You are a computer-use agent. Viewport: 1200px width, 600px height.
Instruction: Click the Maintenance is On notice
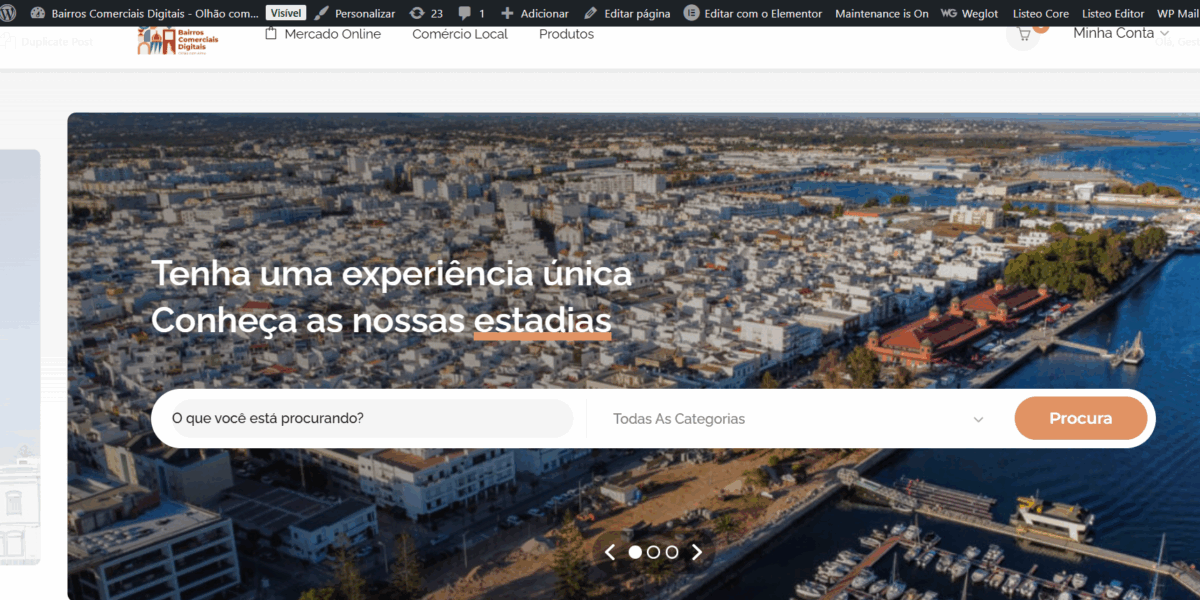(882, 14)
